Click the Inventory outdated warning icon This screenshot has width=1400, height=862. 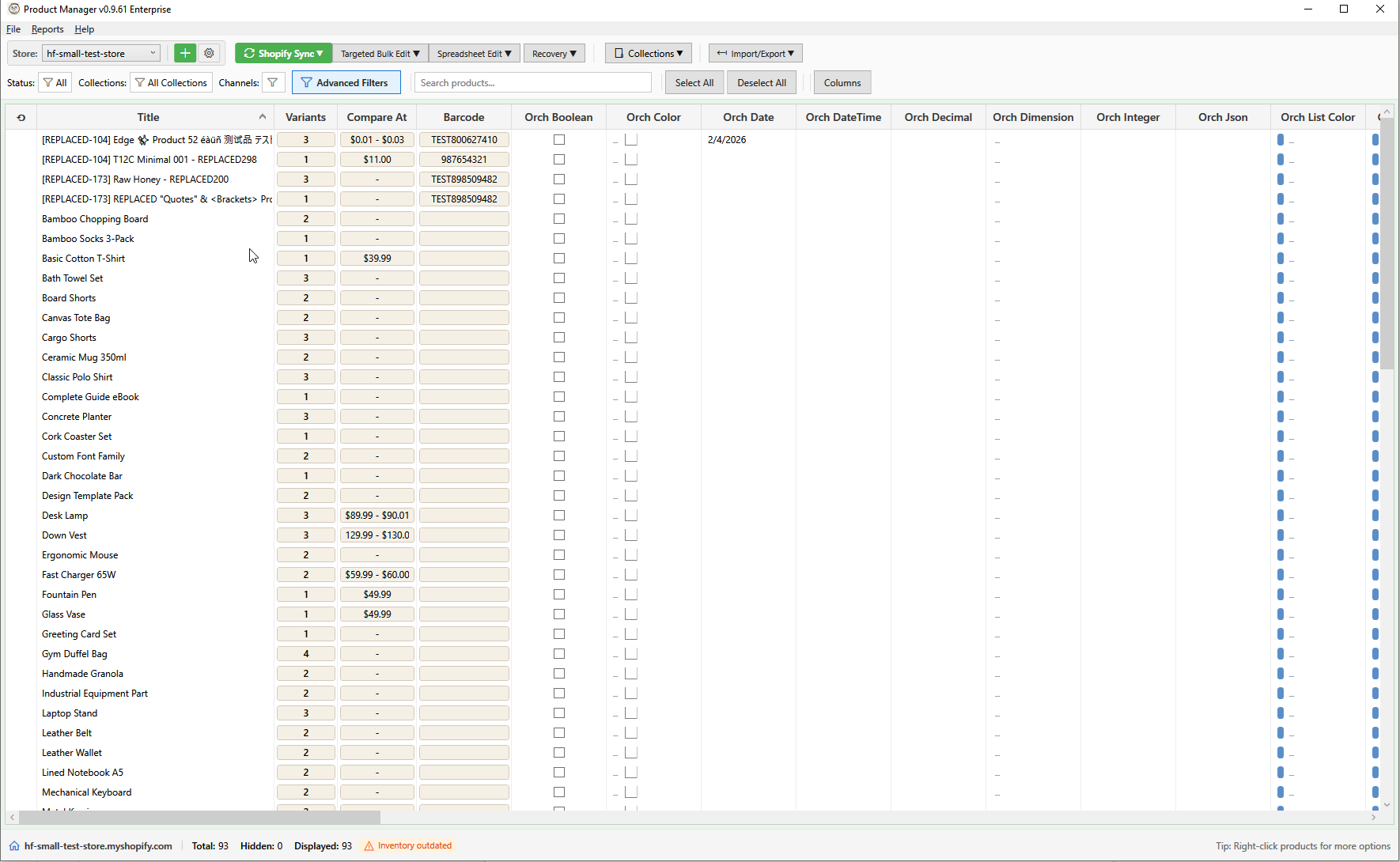click(x=369, y=845)
